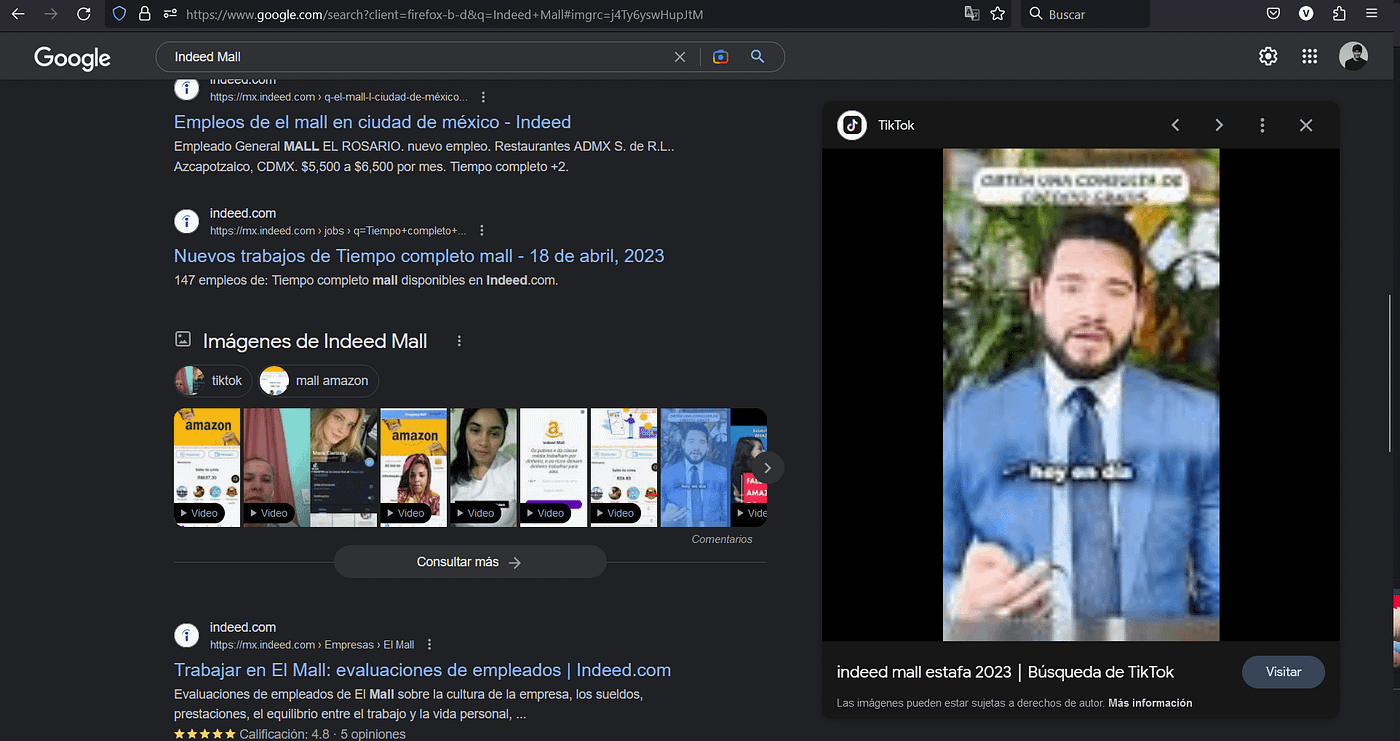Viewport: 1400px width, 741px height.
Task: Open the tracking protection shield icon
Action: coord(120,14)
